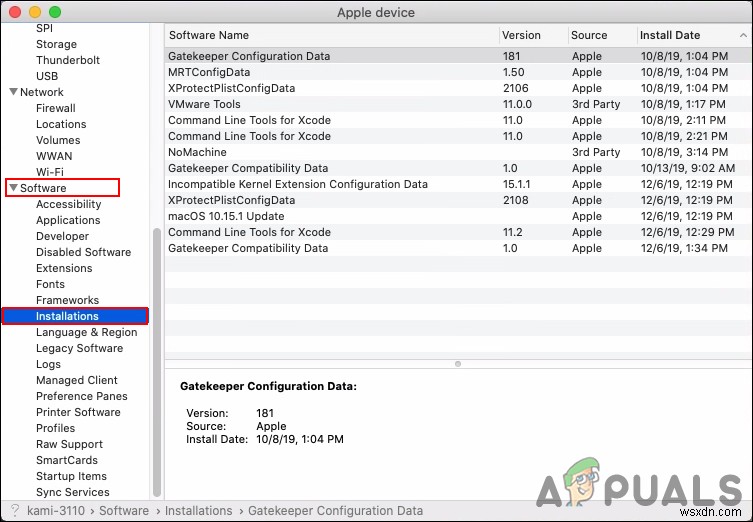This screenshot has width=753, height=522.
Task: Click the green zoom window button
Action: pos(55,12)
